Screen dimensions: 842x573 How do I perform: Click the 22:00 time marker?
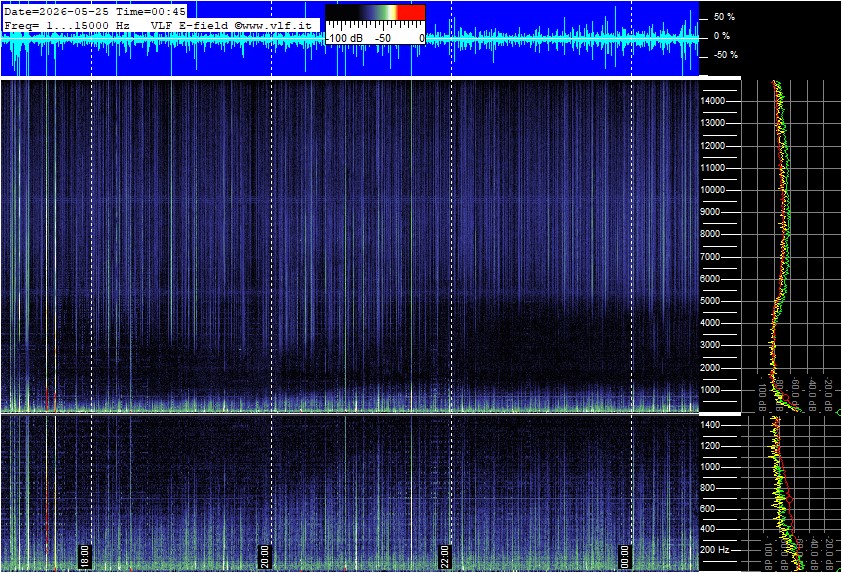444,556
